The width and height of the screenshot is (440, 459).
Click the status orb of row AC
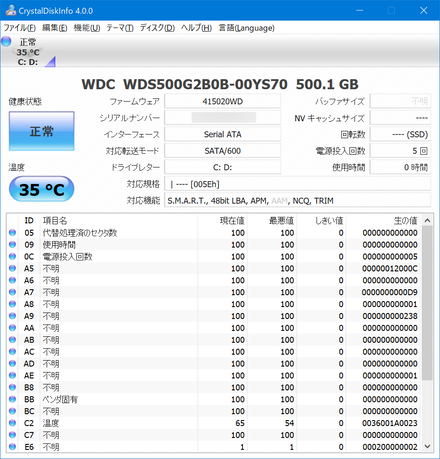pos(13,352)
